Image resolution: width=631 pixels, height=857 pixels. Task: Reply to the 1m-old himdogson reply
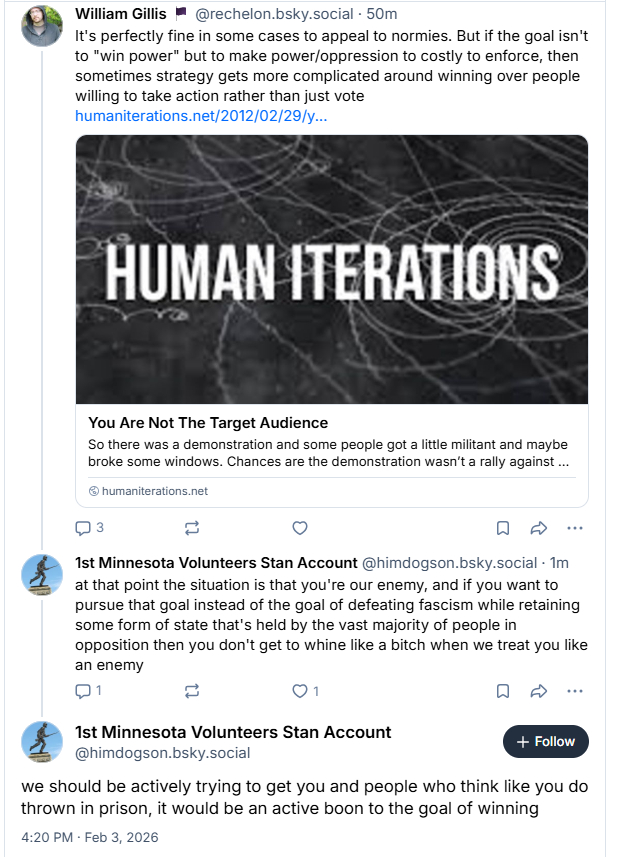tap(84, 690)
